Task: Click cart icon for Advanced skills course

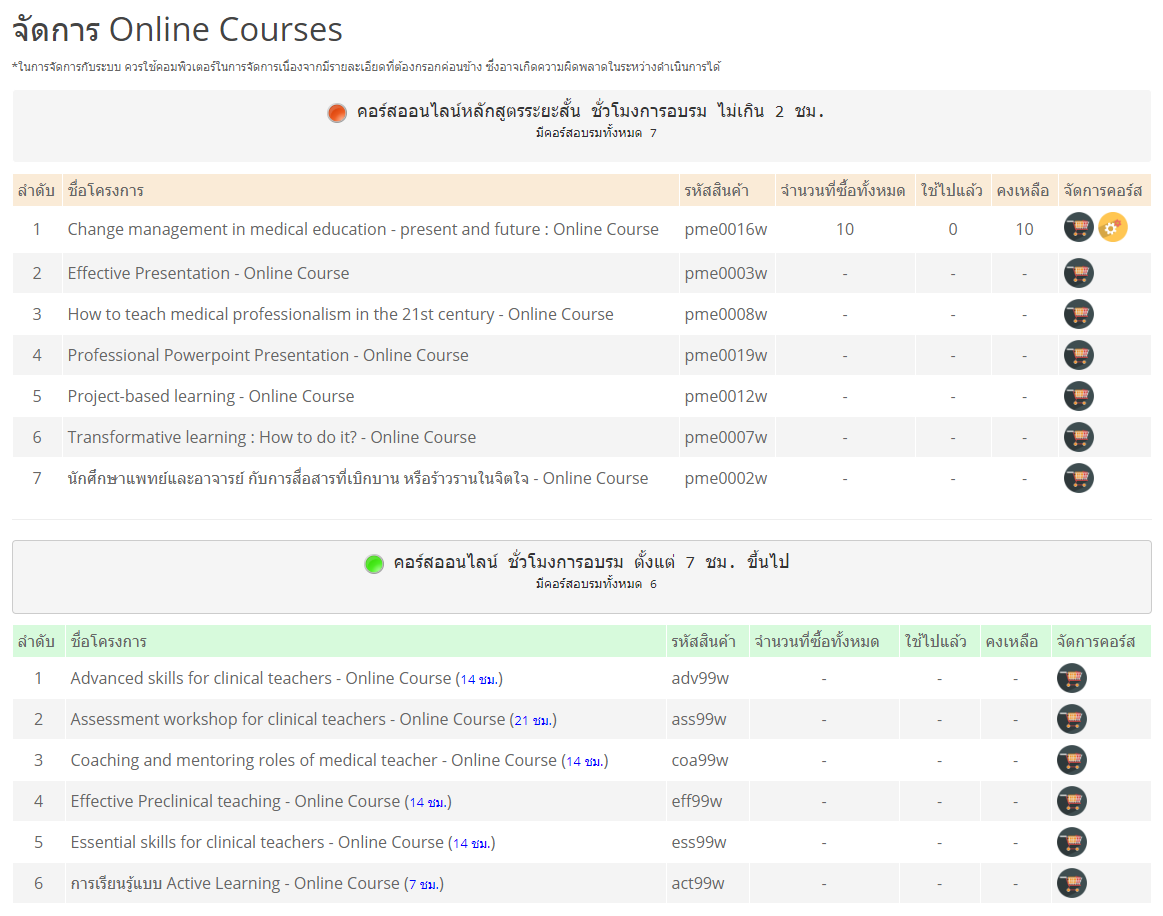Action: [1071, 678]
